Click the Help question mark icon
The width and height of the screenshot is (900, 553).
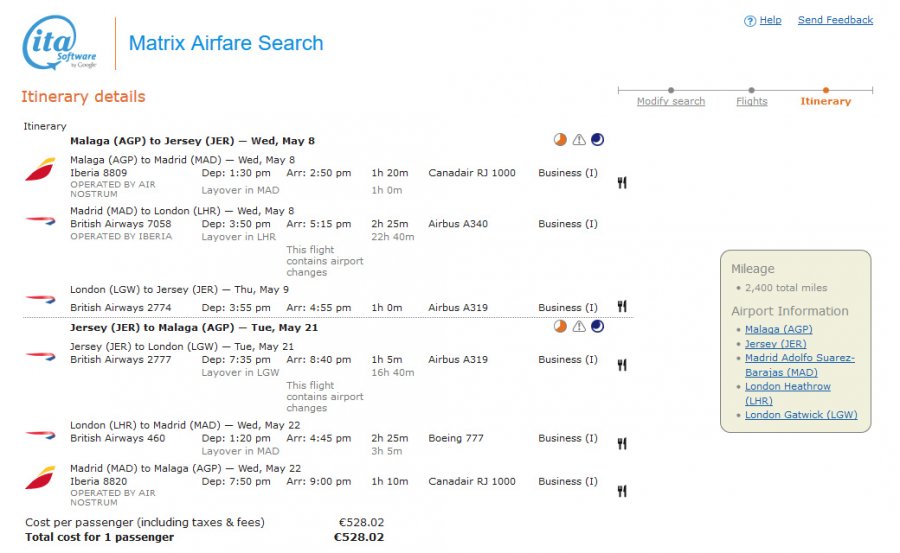coord(750,21)
